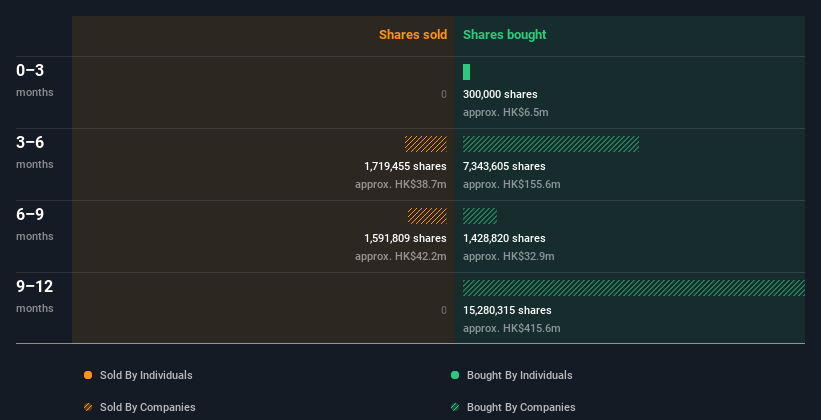Viewport: 821px width, 420px height.
Task: Click the 7,343,605 shares bought value
Action: (504, 166)
